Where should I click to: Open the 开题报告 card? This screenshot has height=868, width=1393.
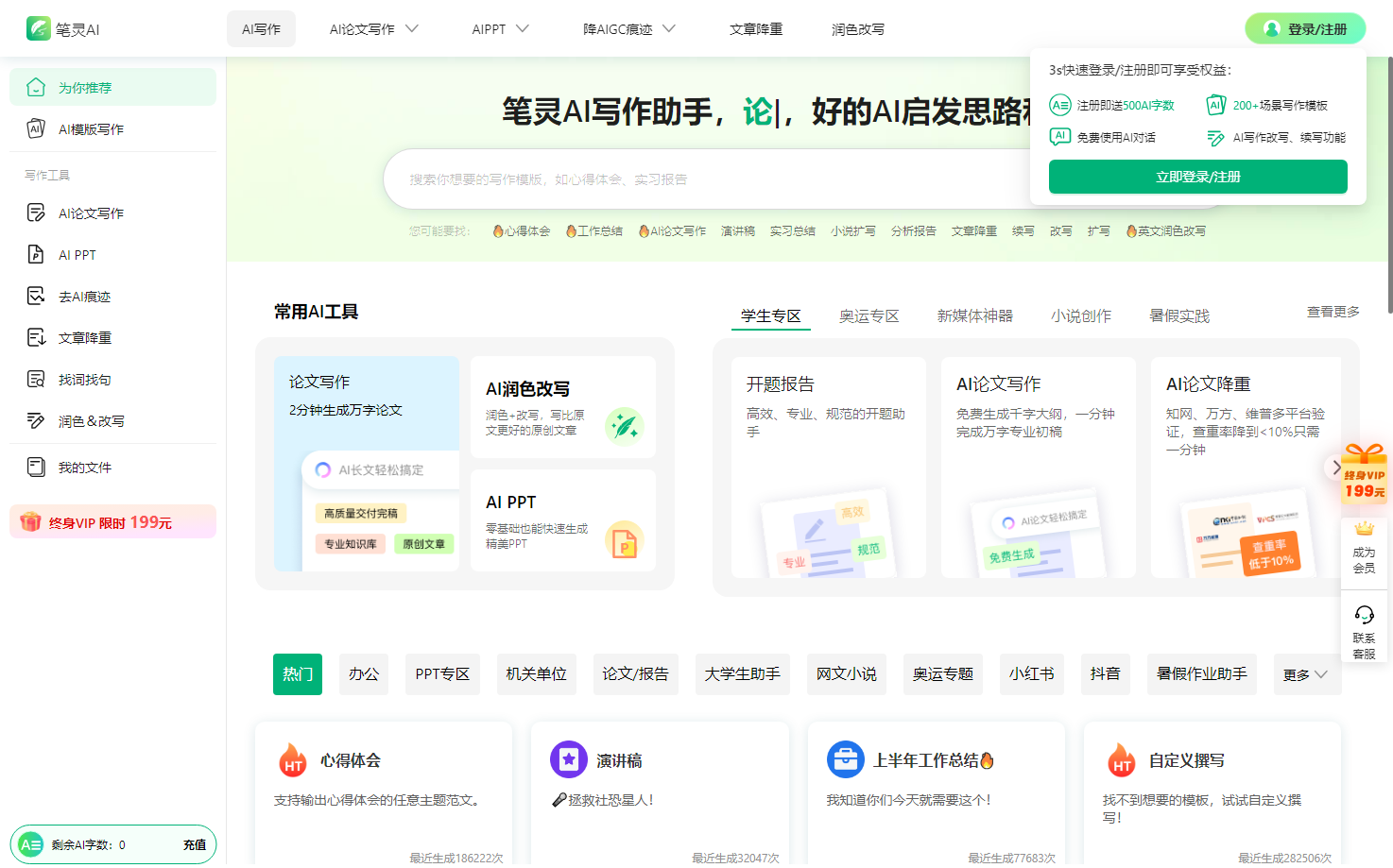click(x=829, y=467)
